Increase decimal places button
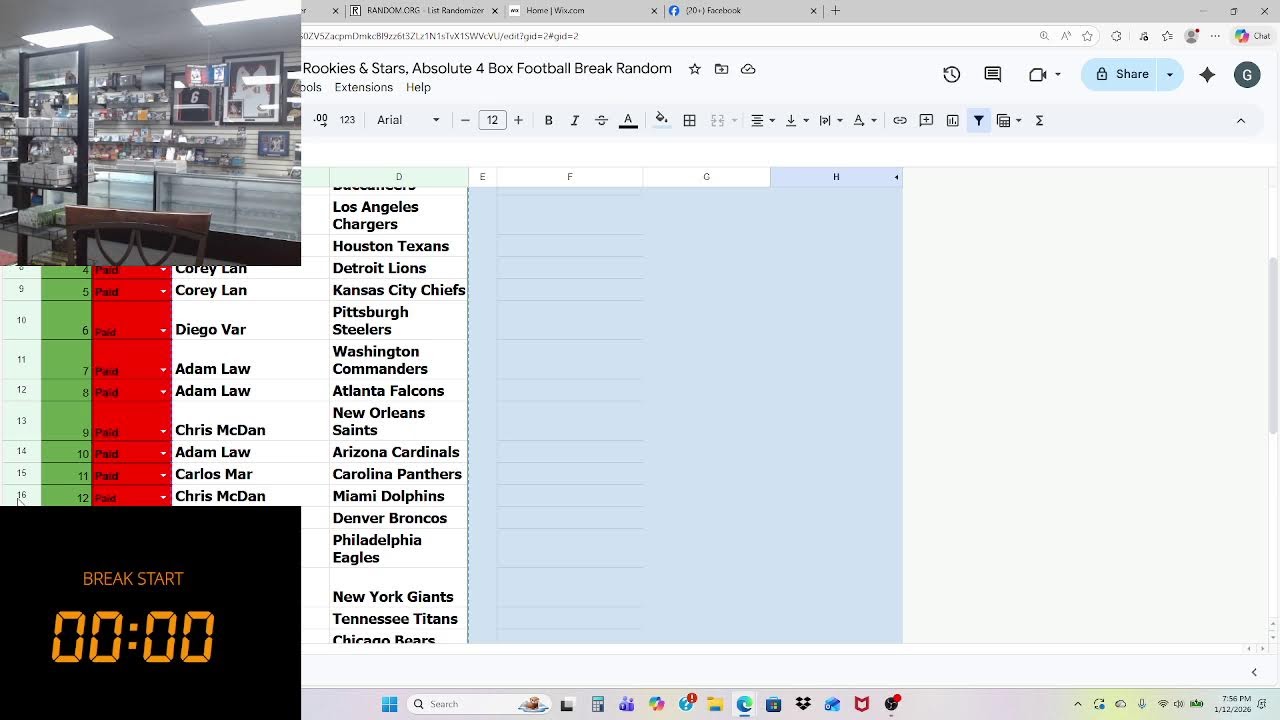Viewport: 1280px width, 720px height. point(320,120)
